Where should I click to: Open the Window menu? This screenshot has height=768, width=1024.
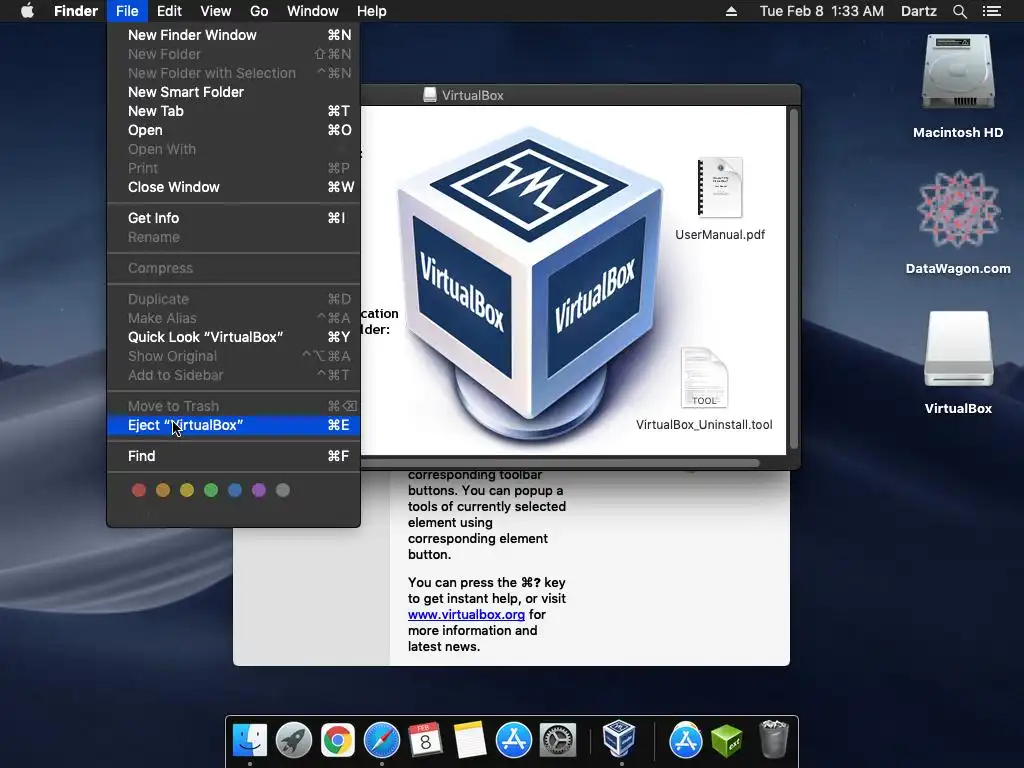tap(313, 11)
